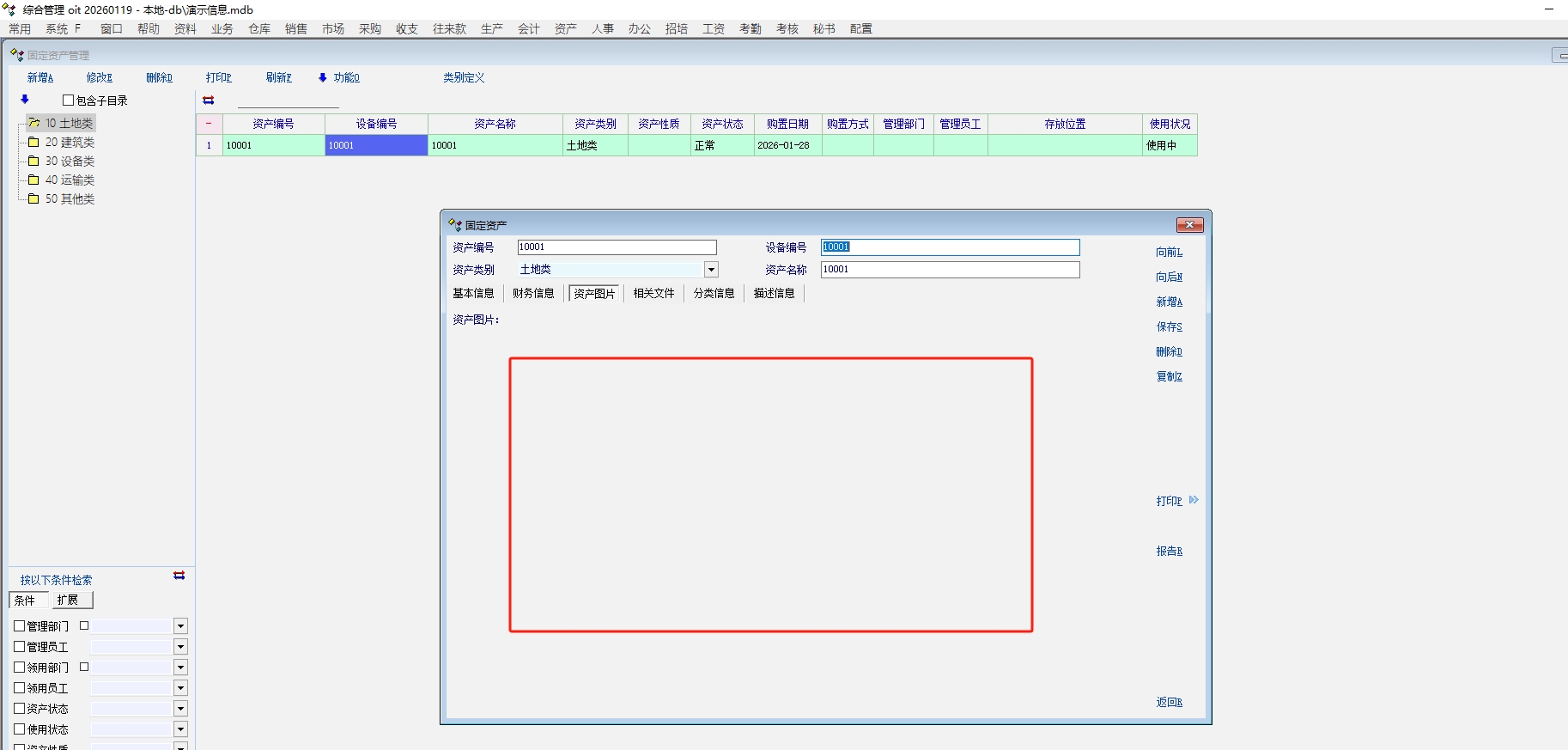Click the 资产名称 input field
This screenshot has height=750, width=1568.
tap(950, 270)
